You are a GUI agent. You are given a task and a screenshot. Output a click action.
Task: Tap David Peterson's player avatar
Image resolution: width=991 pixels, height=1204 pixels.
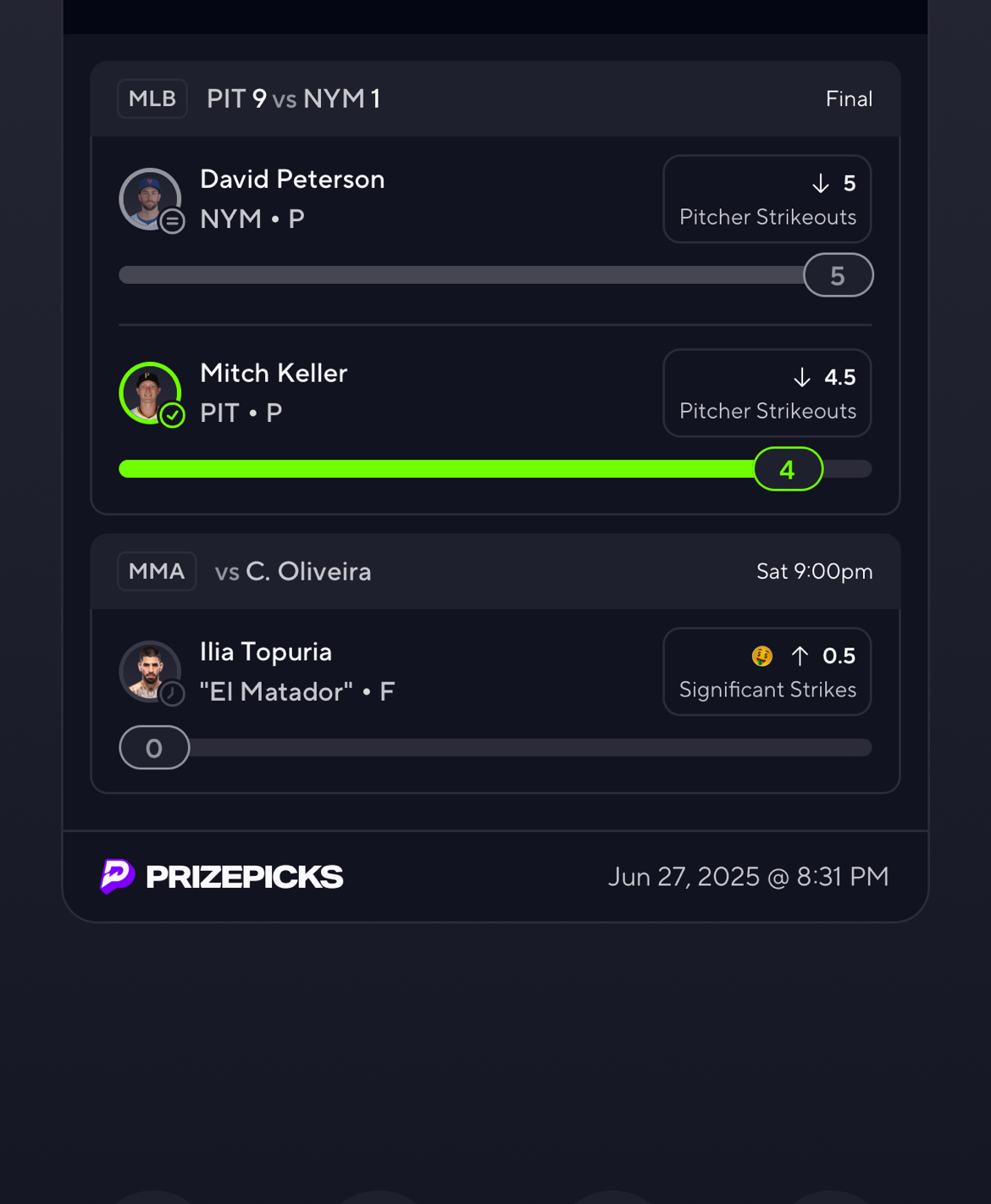(150, 199)
